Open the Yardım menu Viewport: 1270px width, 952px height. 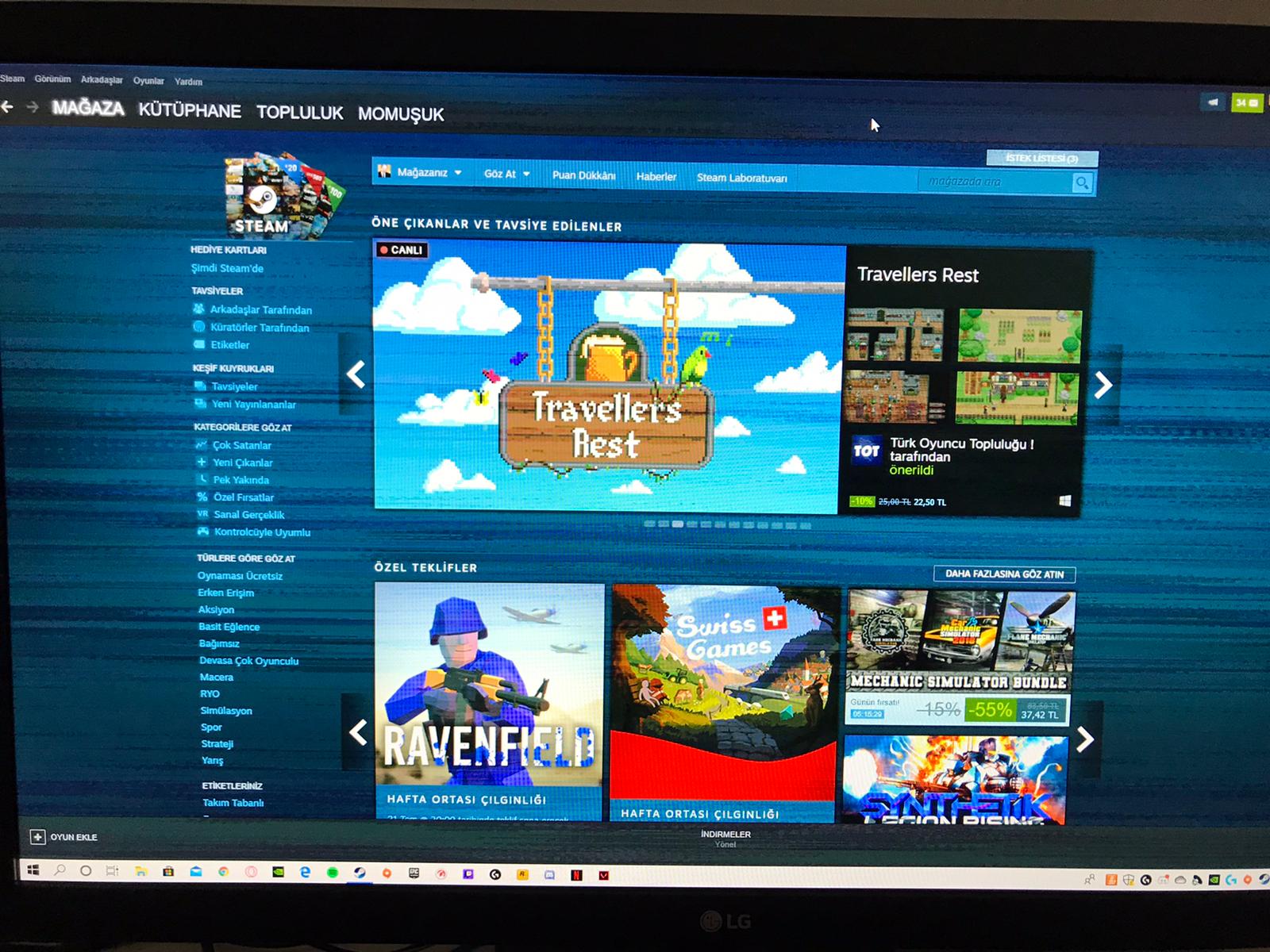tap(188, 82)
